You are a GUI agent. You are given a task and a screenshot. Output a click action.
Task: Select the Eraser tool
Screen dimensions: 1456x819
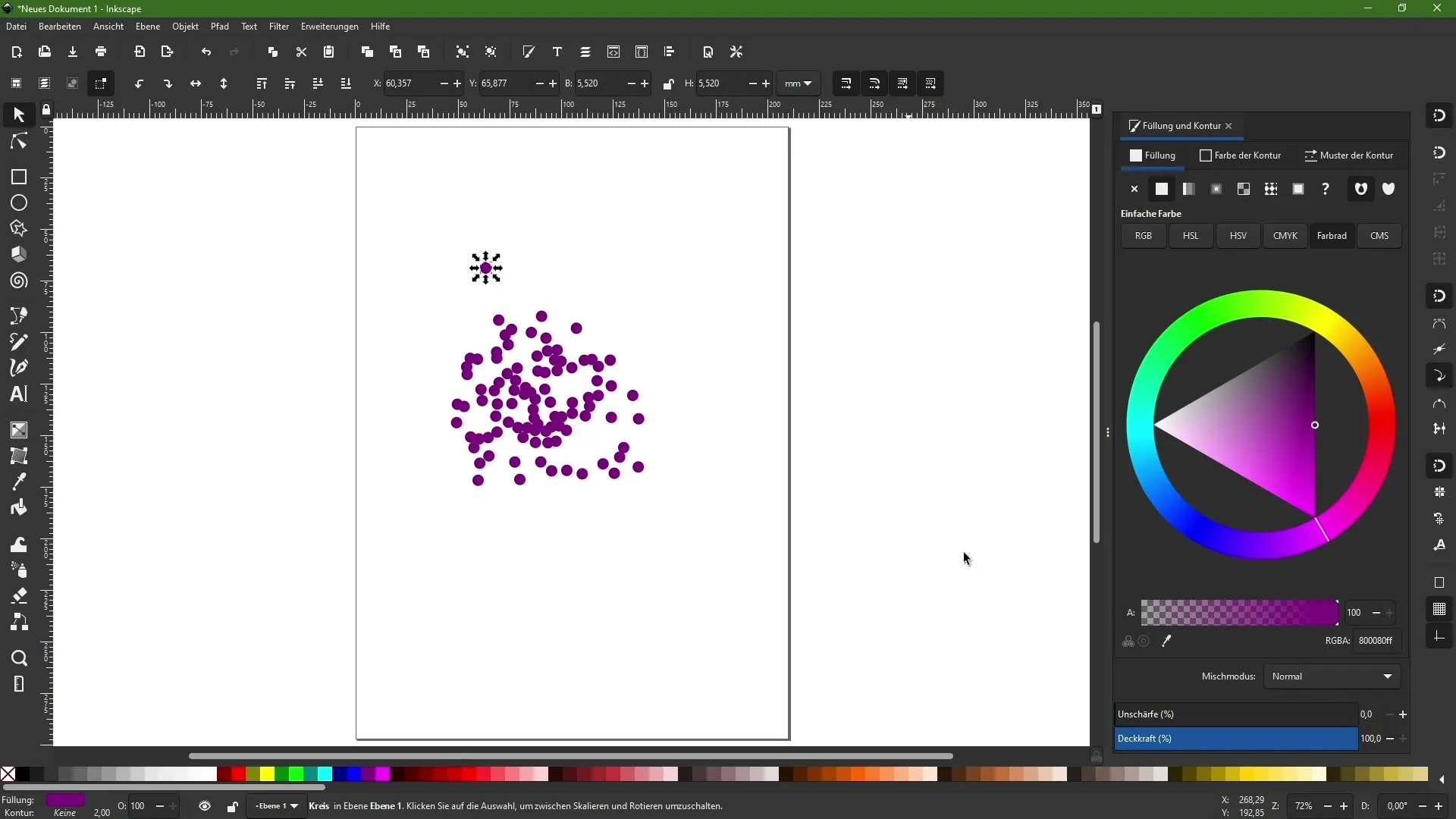pyautogui.click(x=19, y=596)
